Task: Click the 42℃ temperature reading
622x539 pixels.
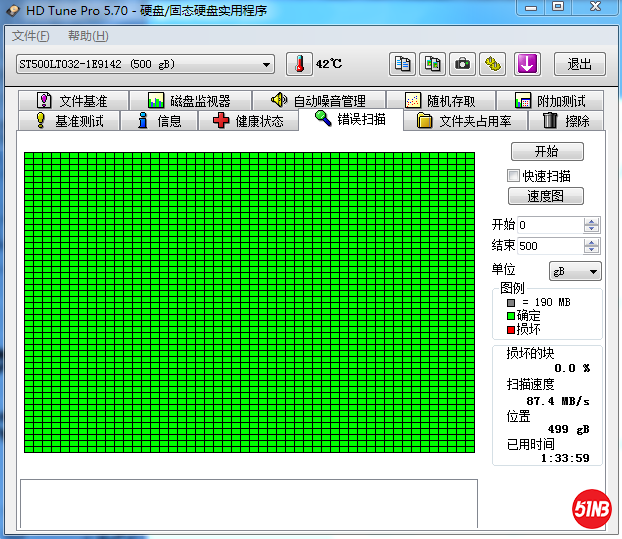Action: pyautogui.click(x=329, y=64)
